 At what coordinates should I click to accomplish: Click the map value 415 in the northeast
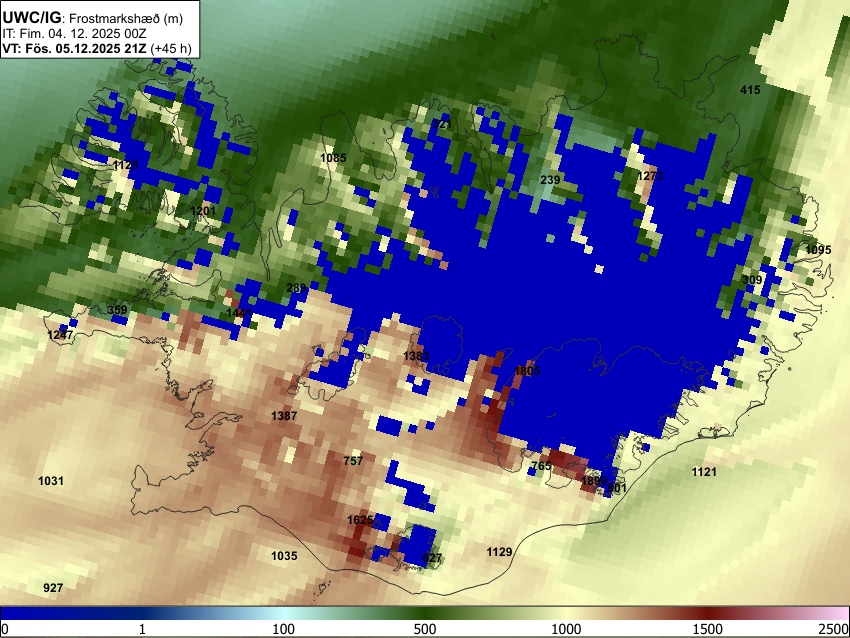point(750,90)
